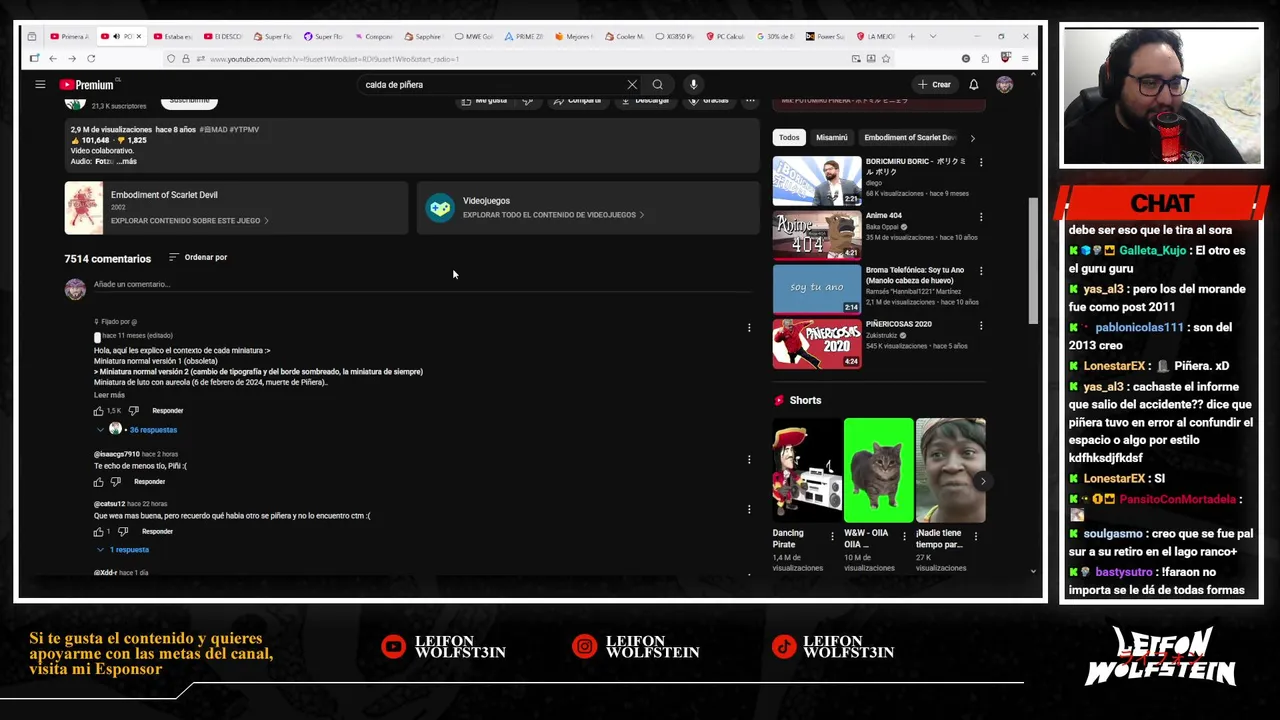Open the 'W&W - OIIA OIIA' cat short
Screen dimensions: 1280x720
click(878, 471)
